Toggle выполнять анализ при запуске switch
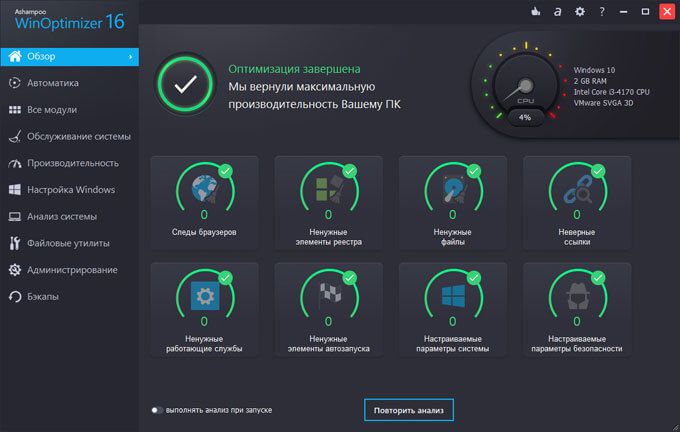The height and width of the screenshot is (432, 680). (157, 410)
